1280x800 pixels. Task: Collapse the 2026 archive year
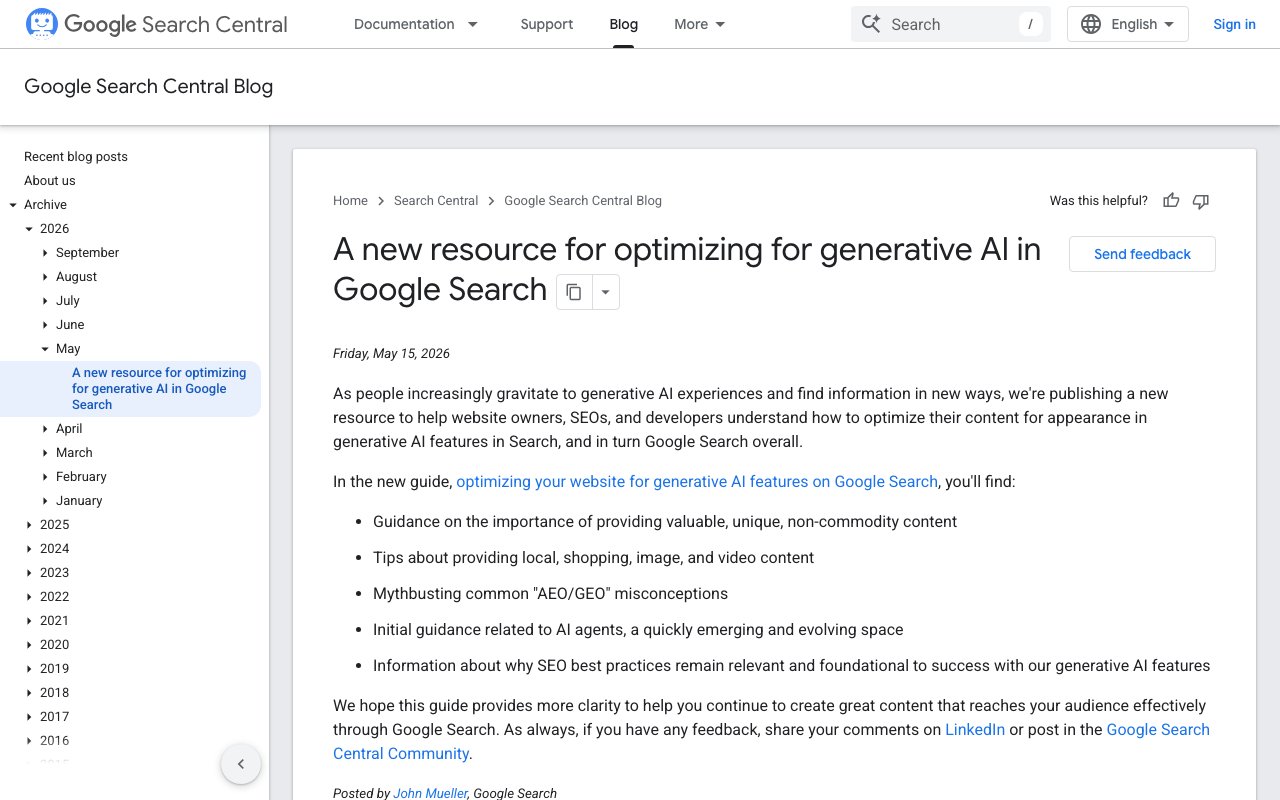[29, 229]
